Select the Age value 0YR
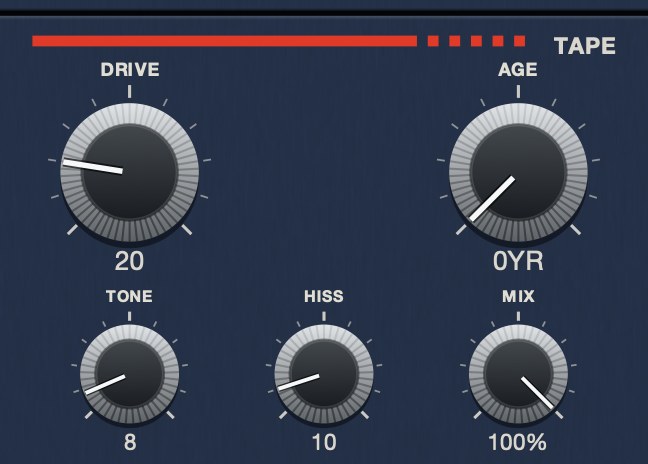The width and height of the screenshot is (648, 464). click(518, 262)
